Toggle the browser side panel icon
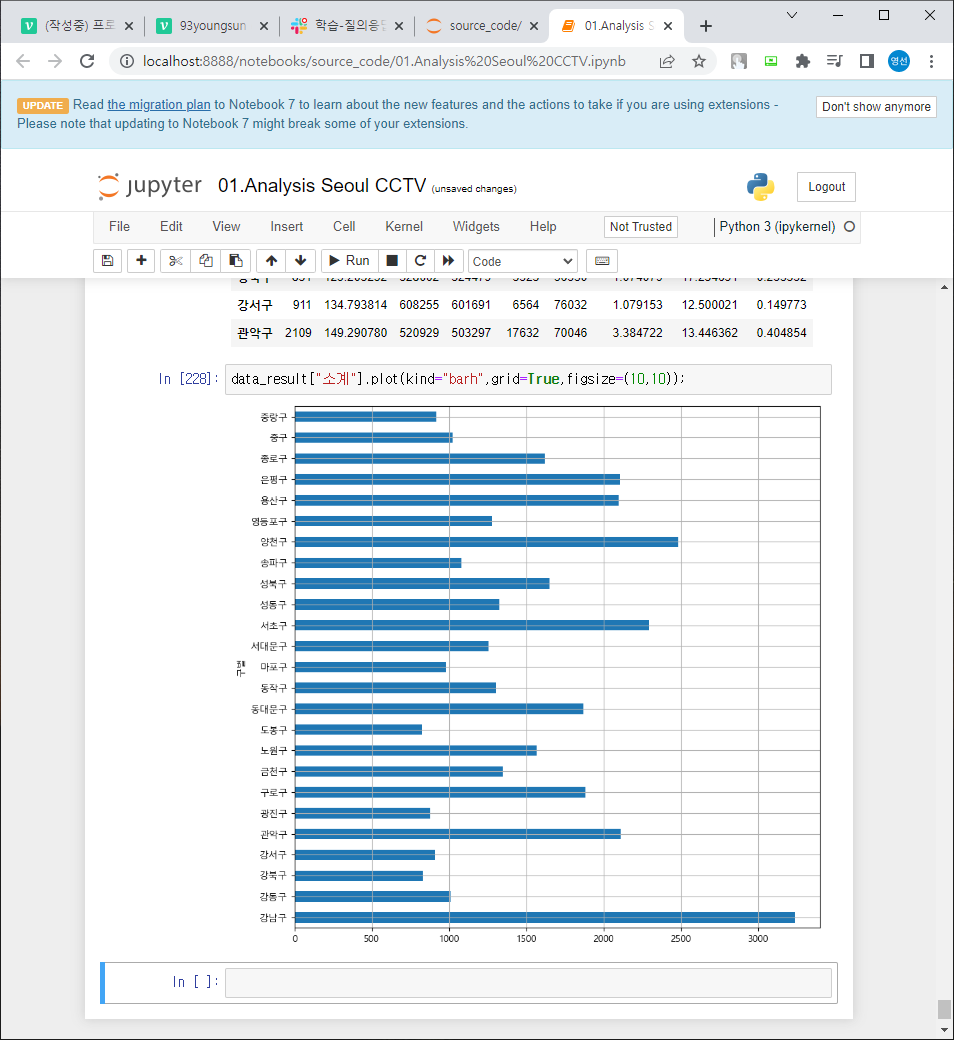The height and width of the screenshot is (1040, 954). click(866, 62)
